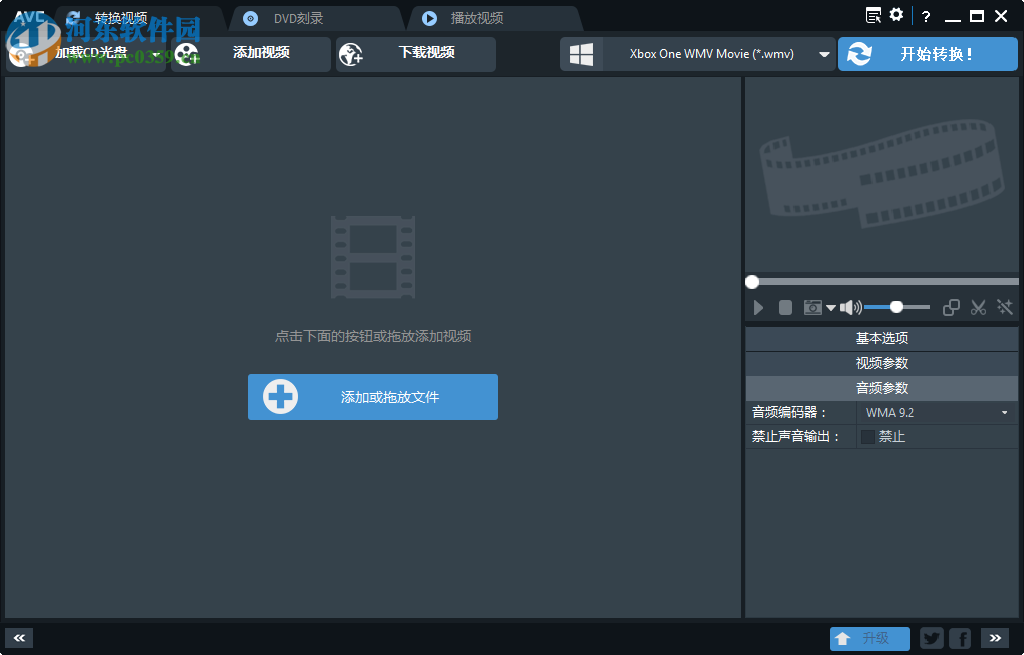
Task: Click the 开始转换 button
Action: pyautogui.click(x=927, y=54)
